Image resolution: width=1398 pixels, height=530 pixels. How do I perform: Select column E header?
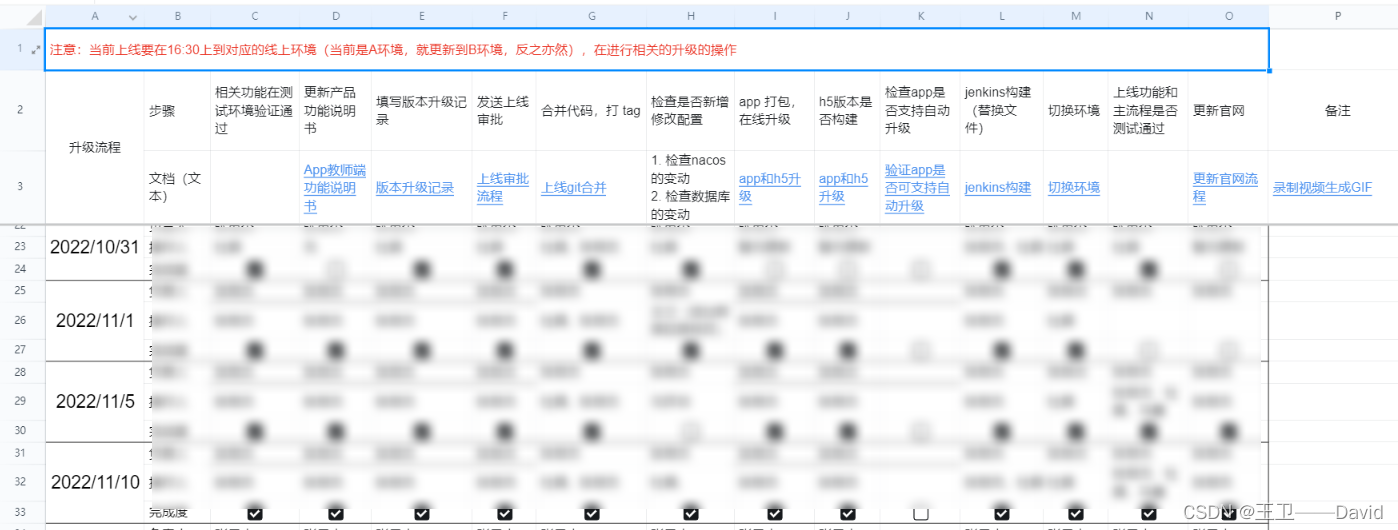point(421,17)
